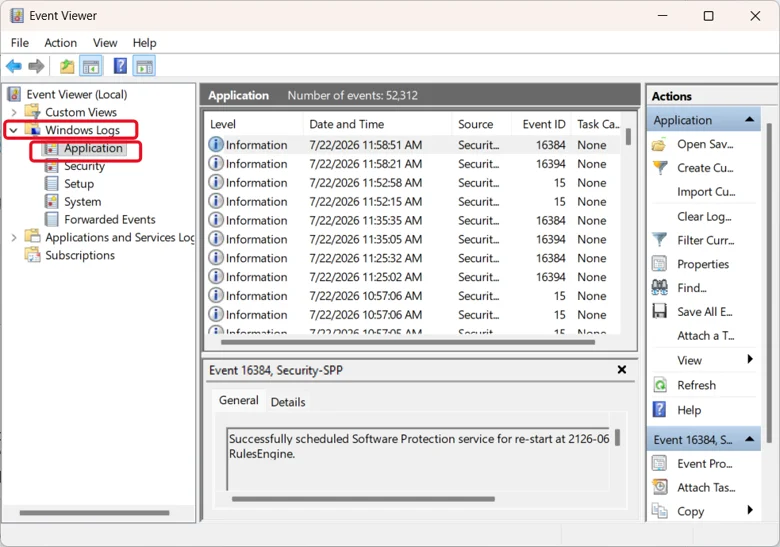Open the View menu in menu bar

click(105, 43)
